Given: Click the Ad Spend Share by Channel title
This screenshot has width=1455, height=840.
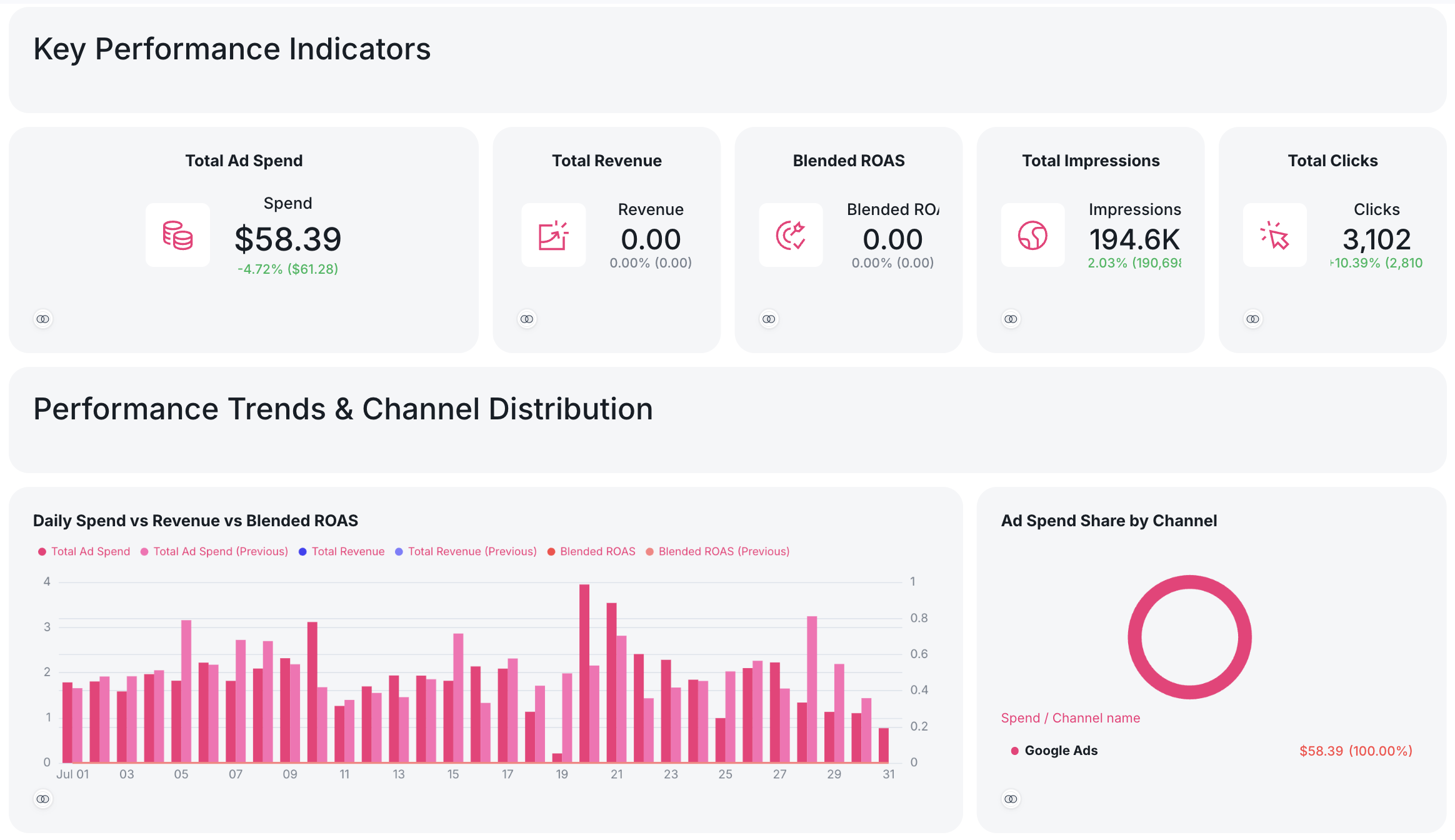Looking at the screenshot, I should click(1109, 521).
